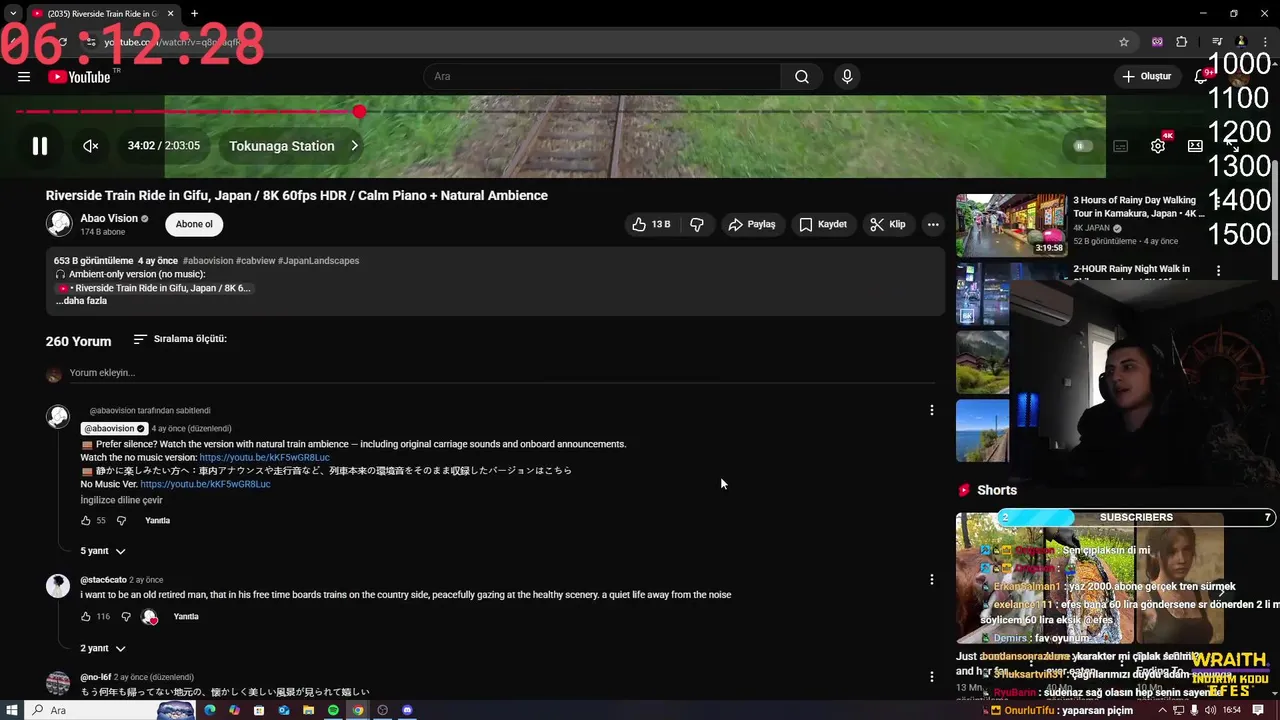1280x720 pixels.
Task: Open the Chrome tab search dropdown
Action: pyautogui.click(x=12, y=14)
